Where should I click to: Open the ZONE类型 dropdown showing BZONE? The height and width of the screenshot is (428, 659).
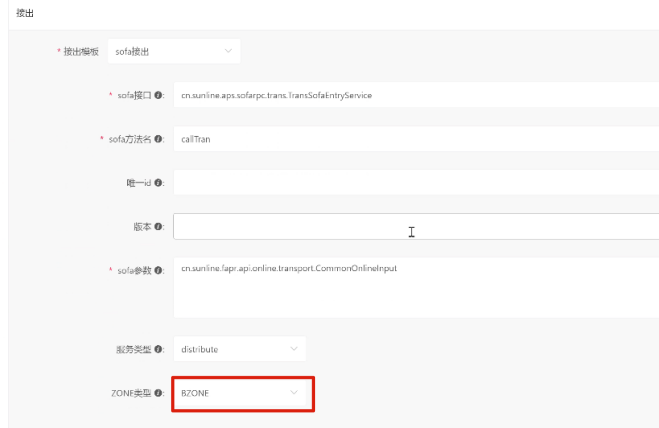239,393
